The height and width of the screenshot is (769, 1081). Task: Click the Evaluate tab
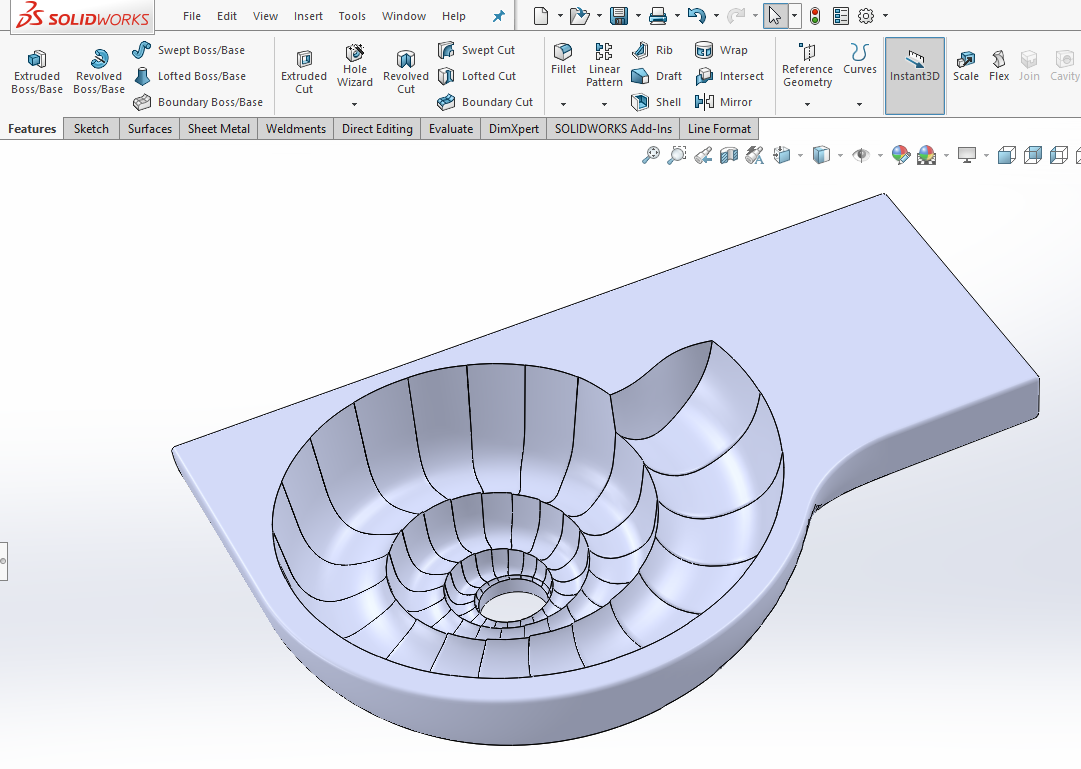click(450, 128)
